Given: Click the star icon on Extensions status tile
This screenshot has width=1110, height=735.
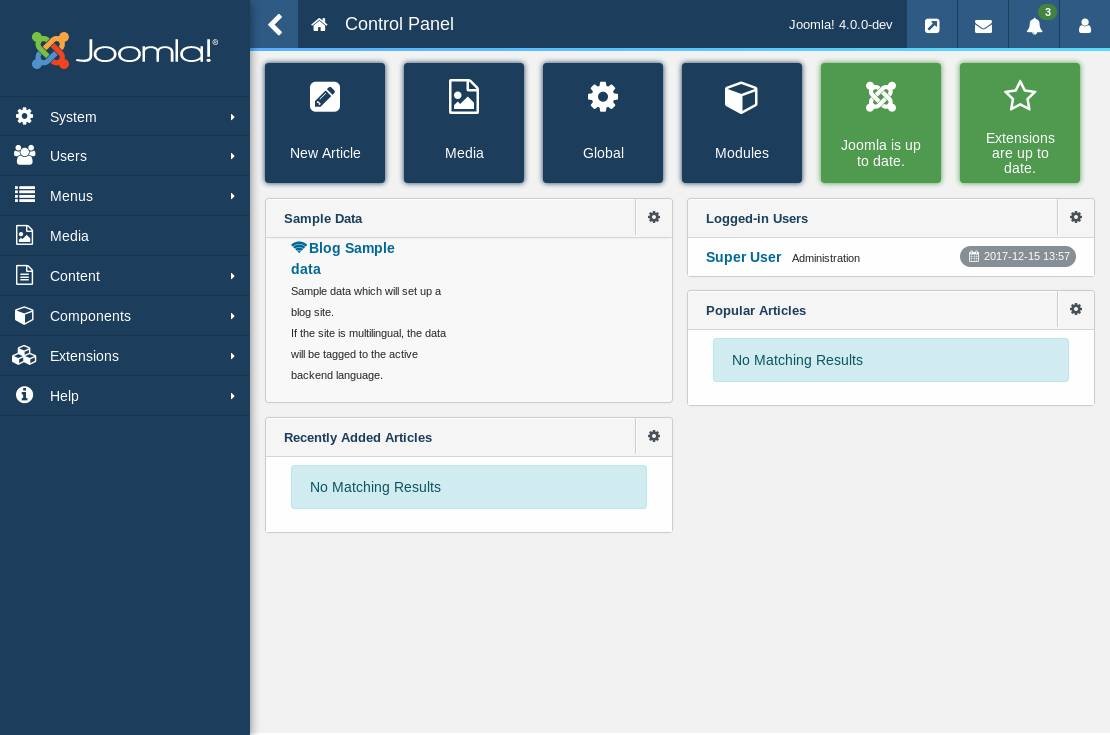Looking at the screenshot, I should 1020,96.
